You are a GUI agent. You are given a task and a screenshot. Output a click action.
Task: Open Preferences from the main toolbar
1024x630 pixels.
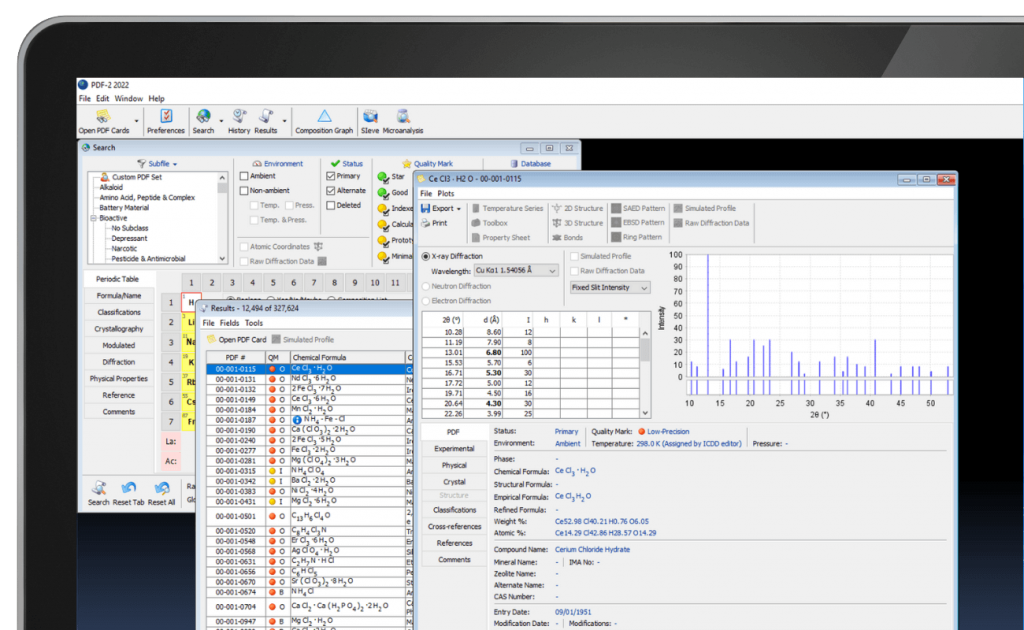pos(166,121)
